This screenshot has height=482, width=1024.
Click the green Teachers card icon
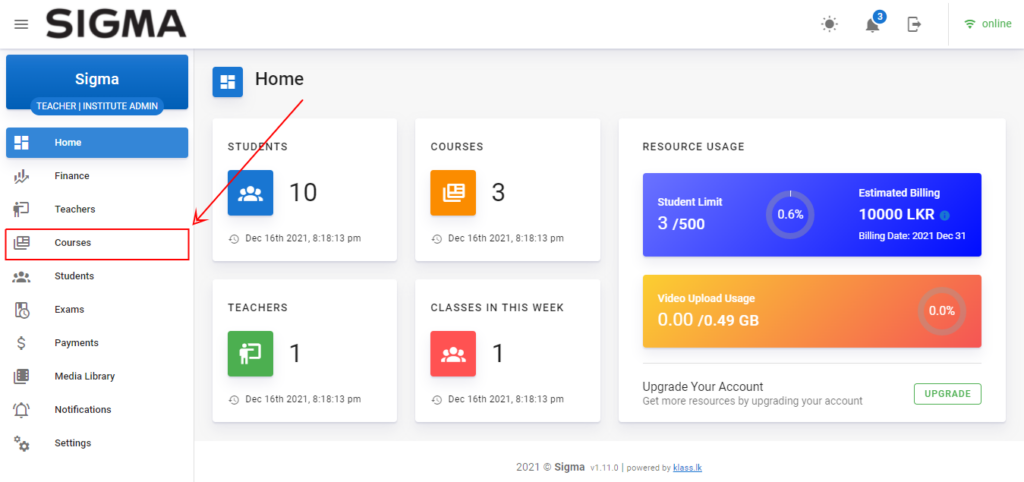coord(250,353)
